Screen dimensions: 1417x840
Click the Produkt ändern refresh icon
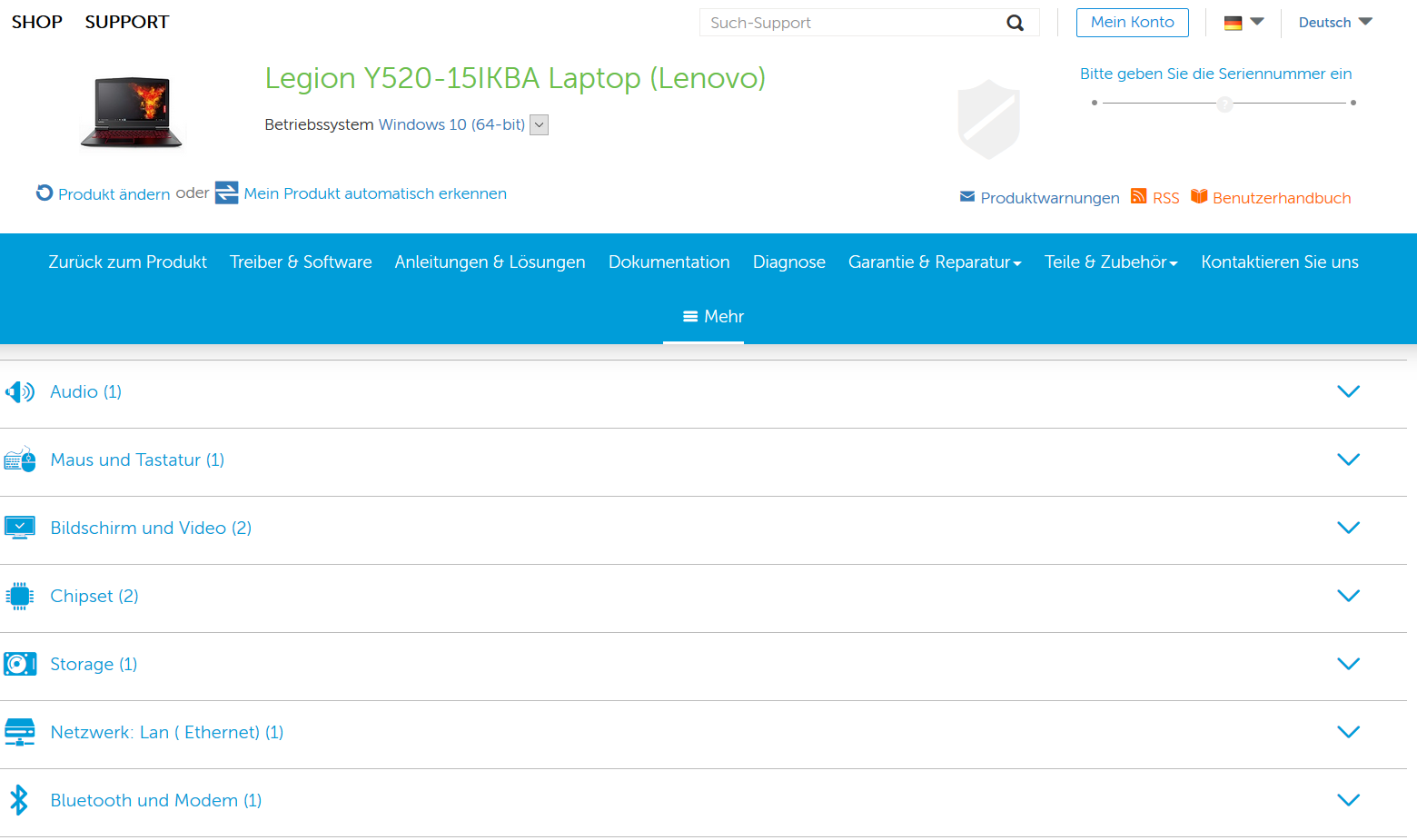tap(45, 193)
